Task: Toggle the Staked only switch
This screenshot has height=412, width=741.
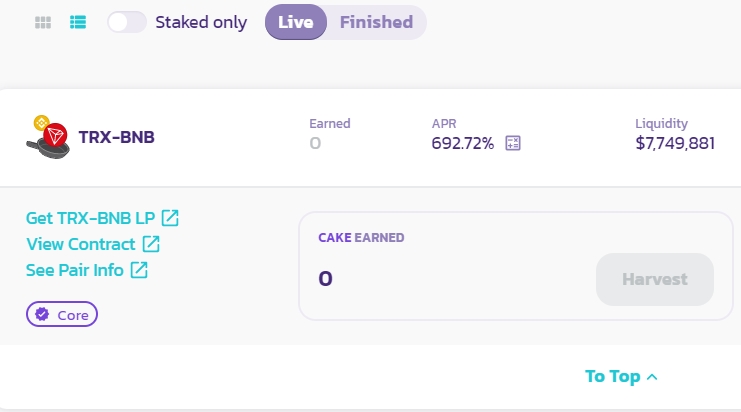Action: pos(127,22)
